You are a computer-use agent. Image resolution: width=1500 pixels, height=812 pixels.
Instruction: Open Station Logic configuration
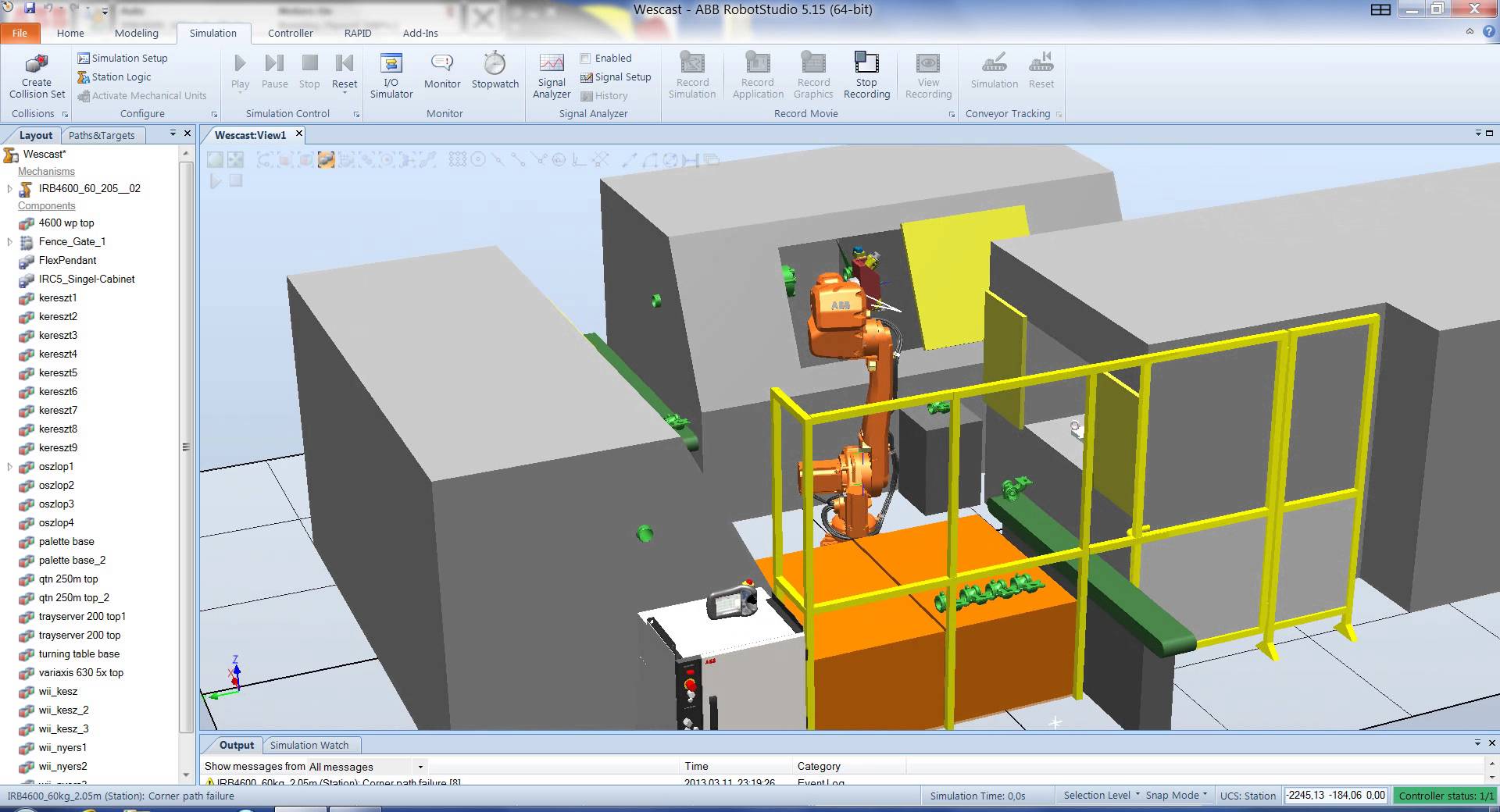coord(121,77)
